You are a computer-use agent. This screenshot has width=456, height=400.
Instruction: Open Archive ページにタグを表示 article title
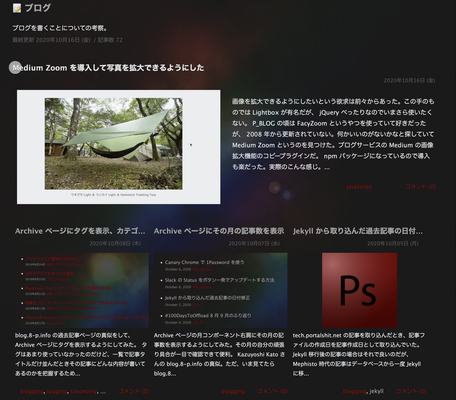(x=80, y=231)
